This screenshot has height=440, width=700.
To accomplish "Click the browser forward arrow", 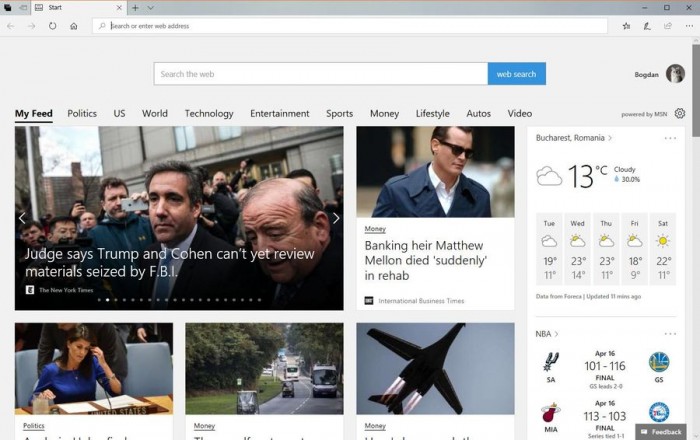I will tap(31, 26).
